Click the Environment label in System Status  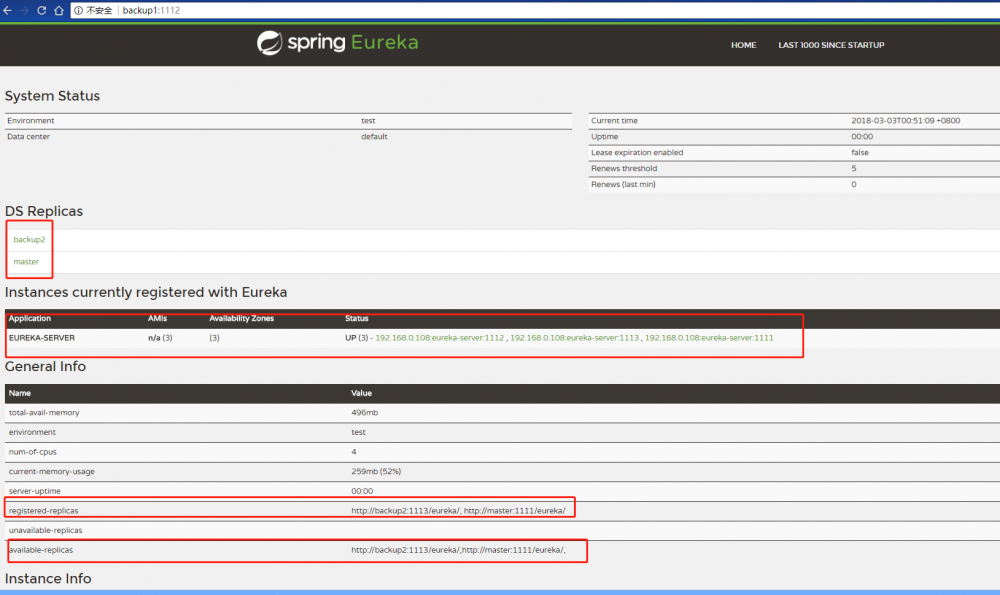click(31, 121)
